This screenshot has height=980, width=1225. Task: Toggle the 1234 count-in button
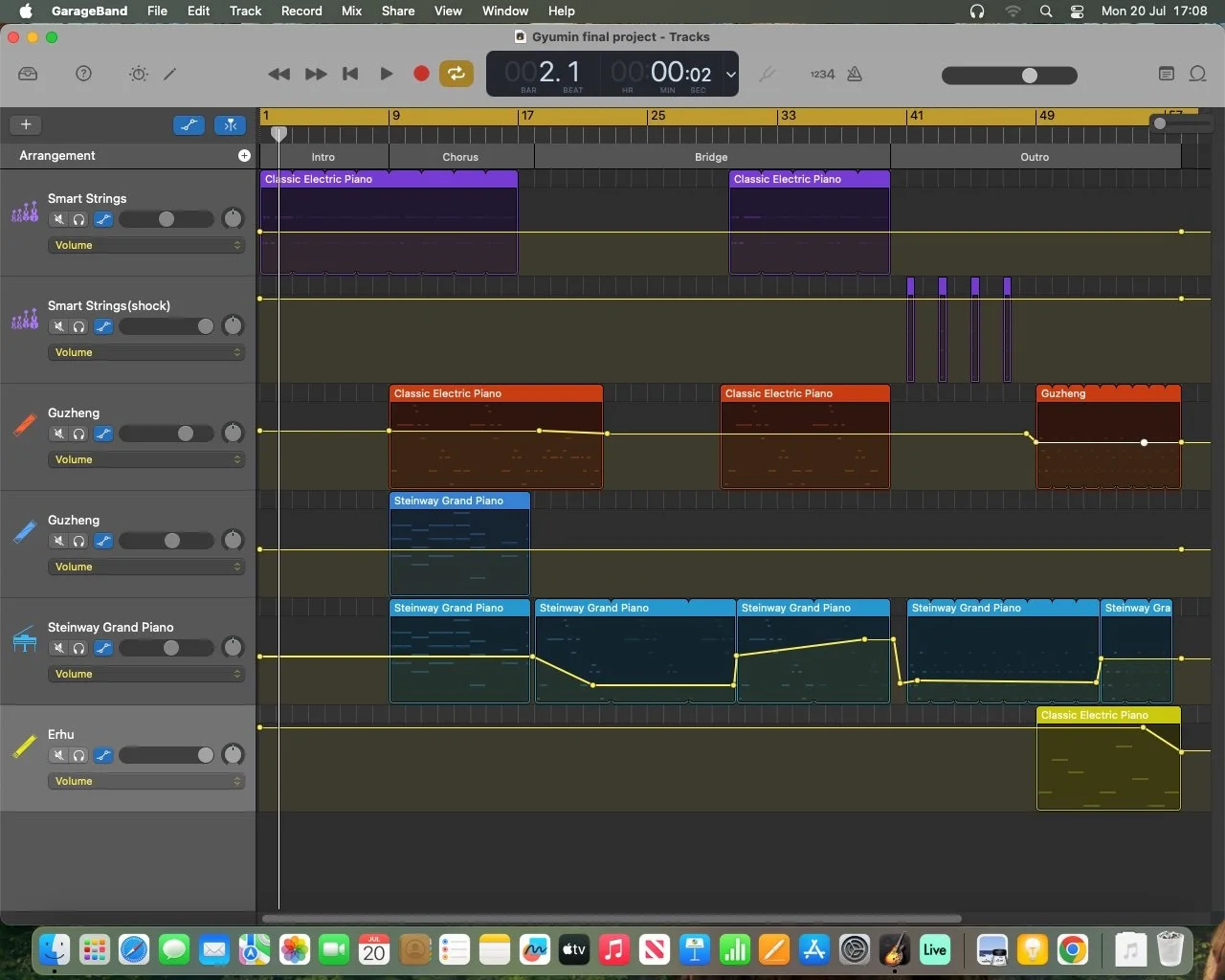(x=822, y=74)
